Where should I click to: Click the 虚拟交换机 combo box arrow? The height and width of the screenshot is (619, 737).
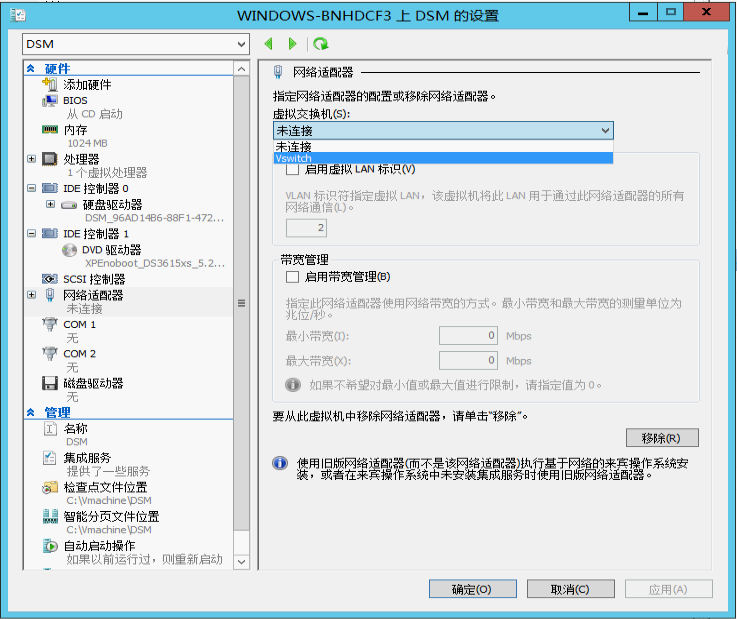(606, 131)
